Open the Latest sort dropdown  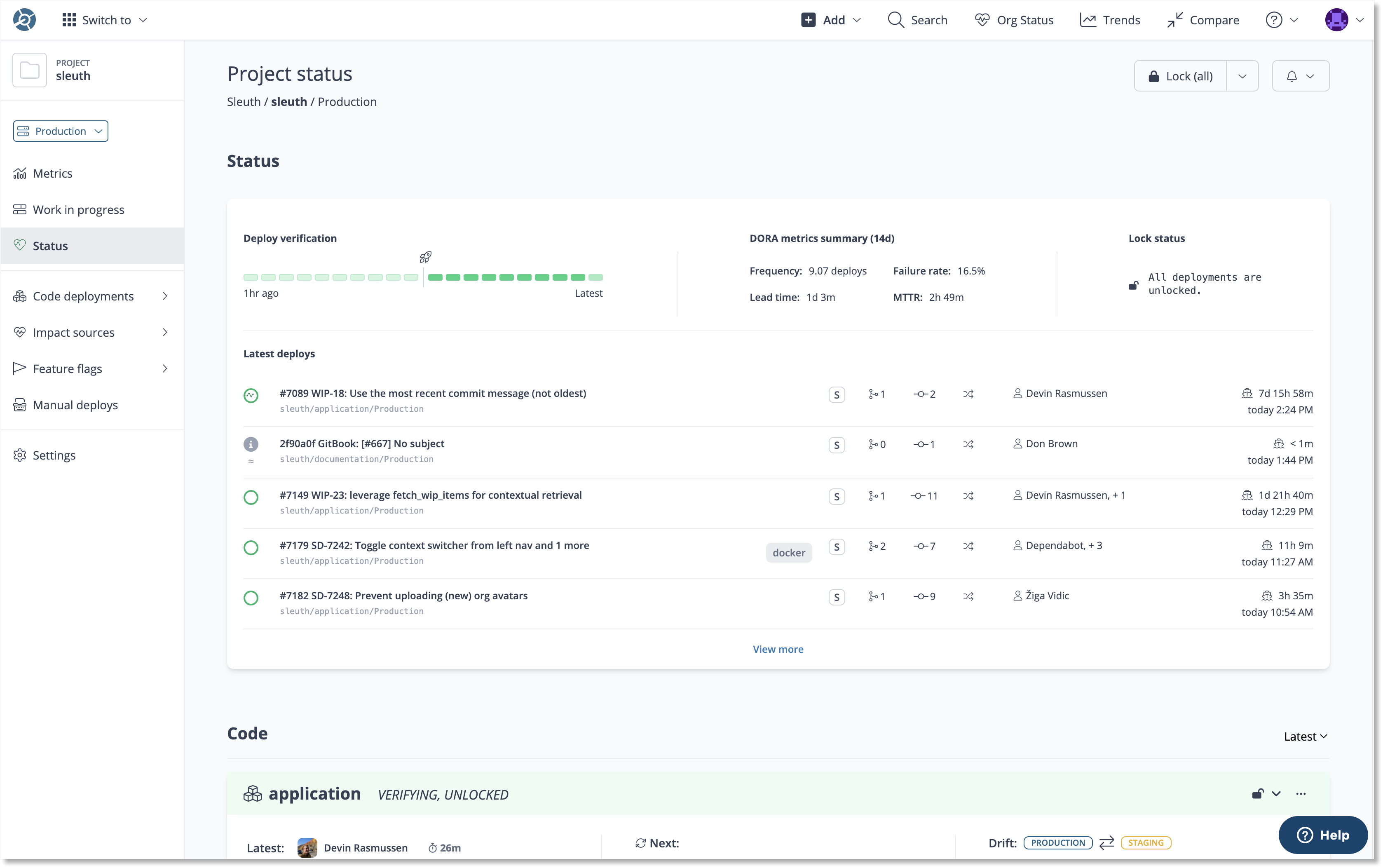tap(1305, 737)
